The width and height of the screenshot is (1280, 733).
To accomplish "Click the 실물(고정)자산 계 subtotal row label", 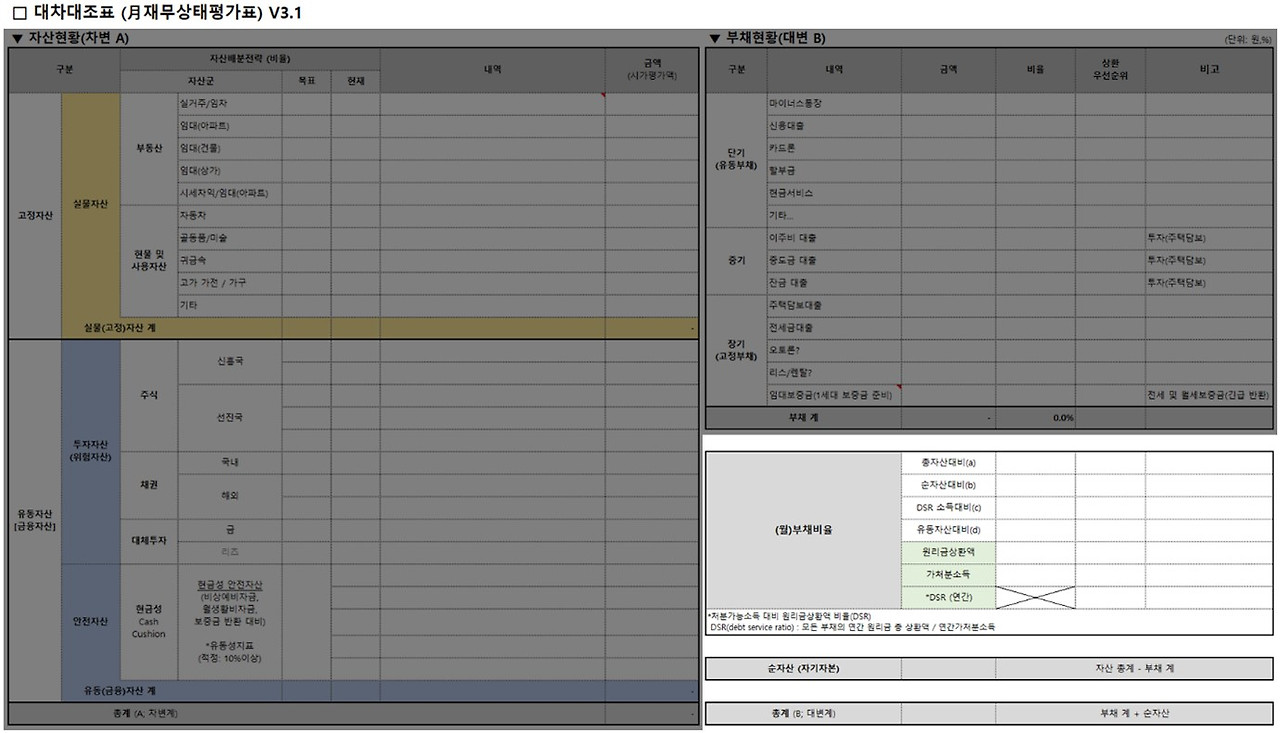I will point(119,327).
